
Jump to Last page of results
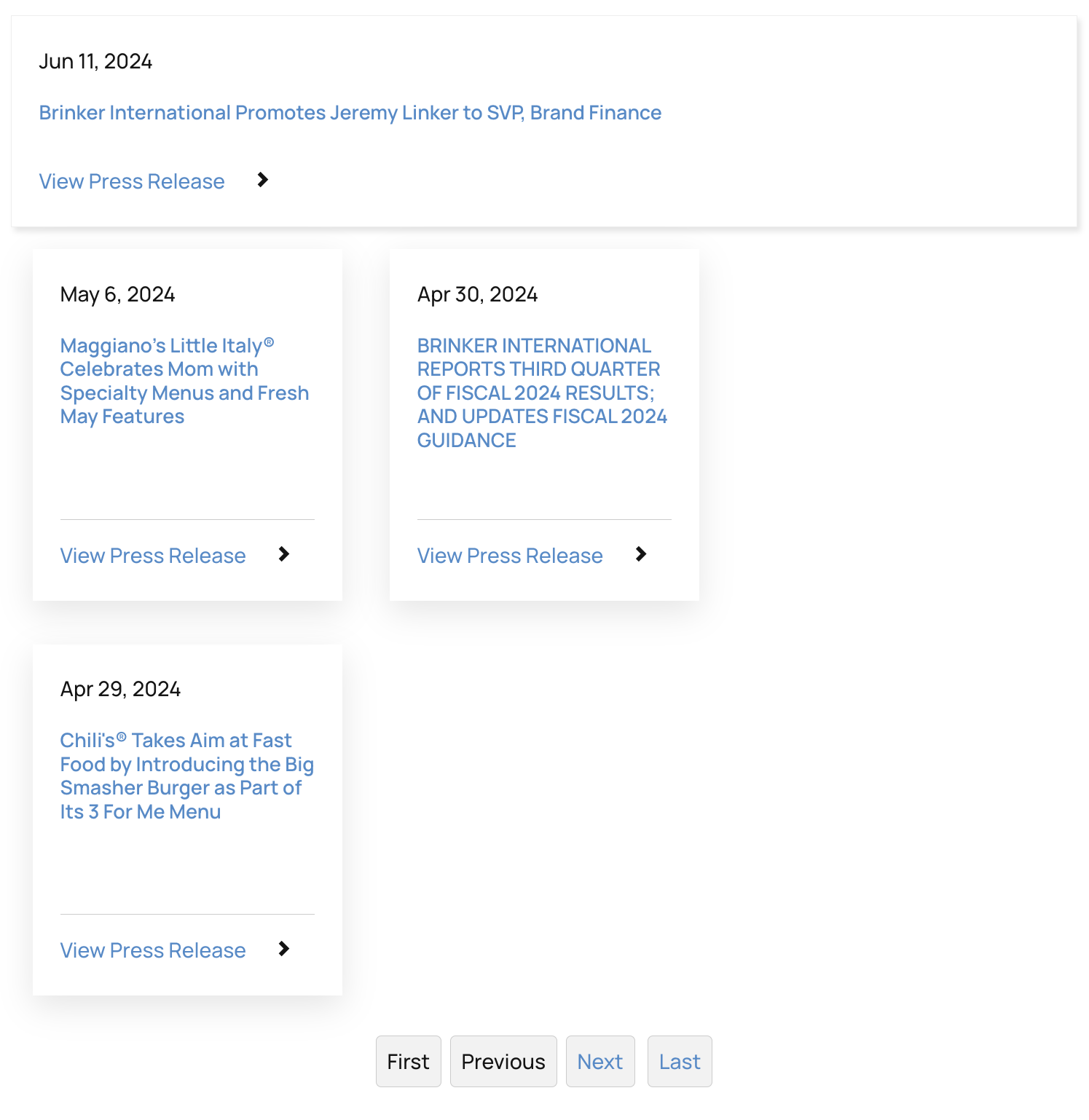pos(680,1062)
